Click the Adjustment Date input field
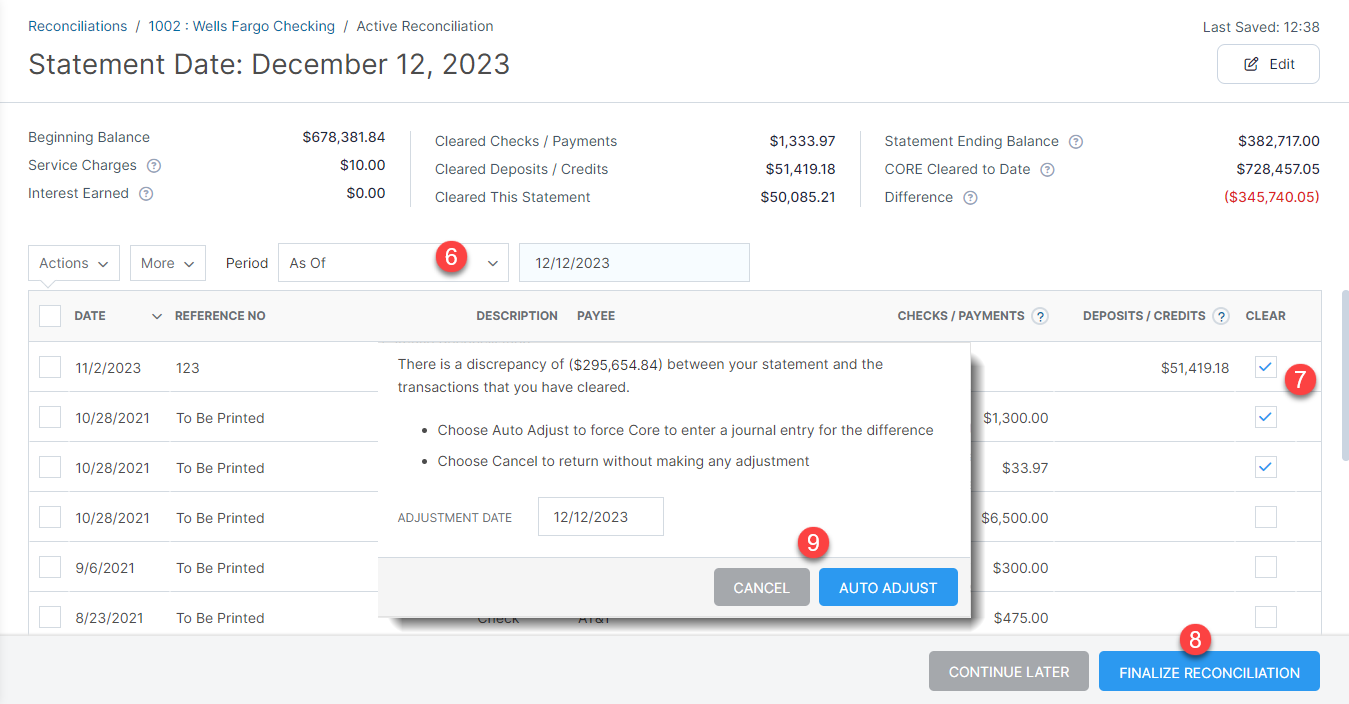1349x704 pixels. 600,517
